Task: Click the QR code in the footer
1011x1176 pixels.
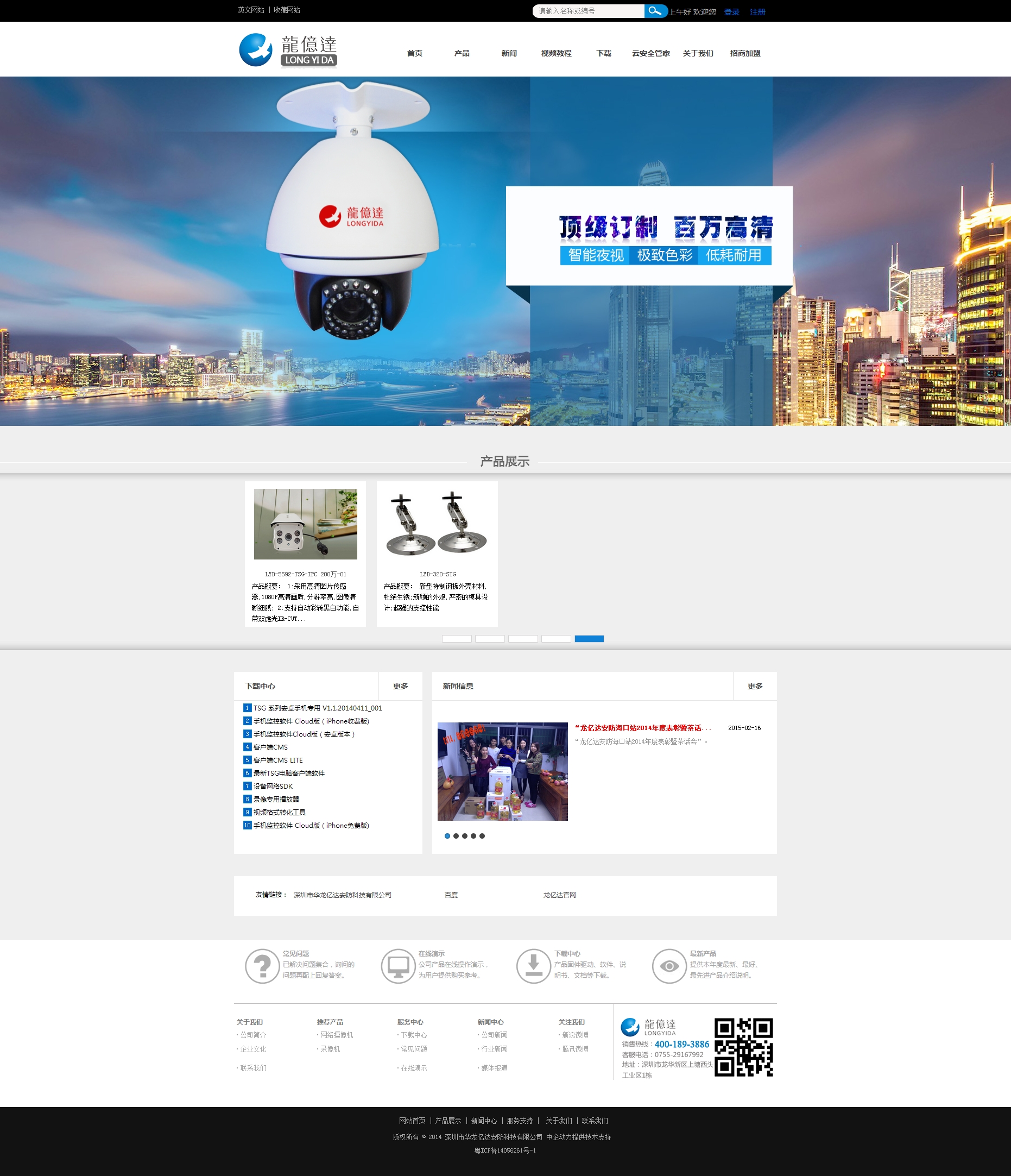Action: coord(743,1047)
